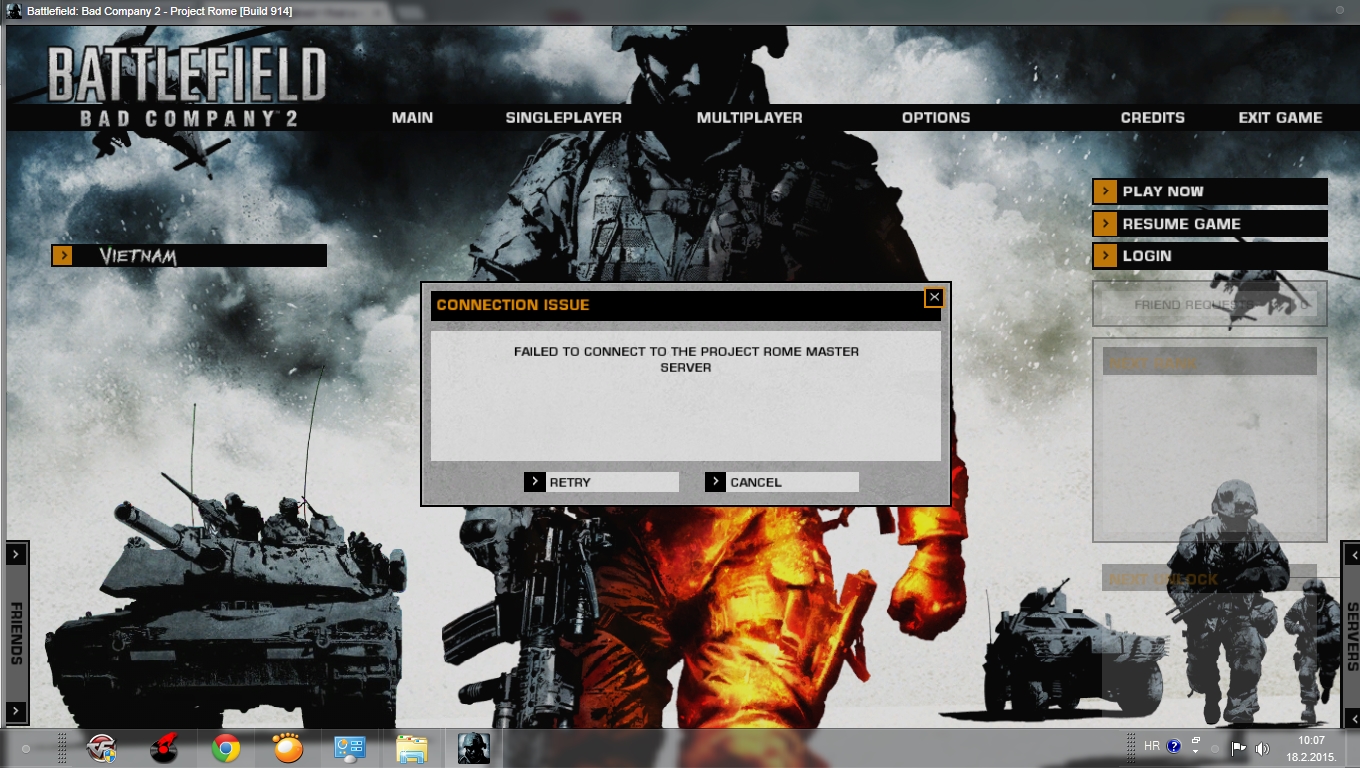Click the NEXT UNLOCK header

(x=1210, y=579)
